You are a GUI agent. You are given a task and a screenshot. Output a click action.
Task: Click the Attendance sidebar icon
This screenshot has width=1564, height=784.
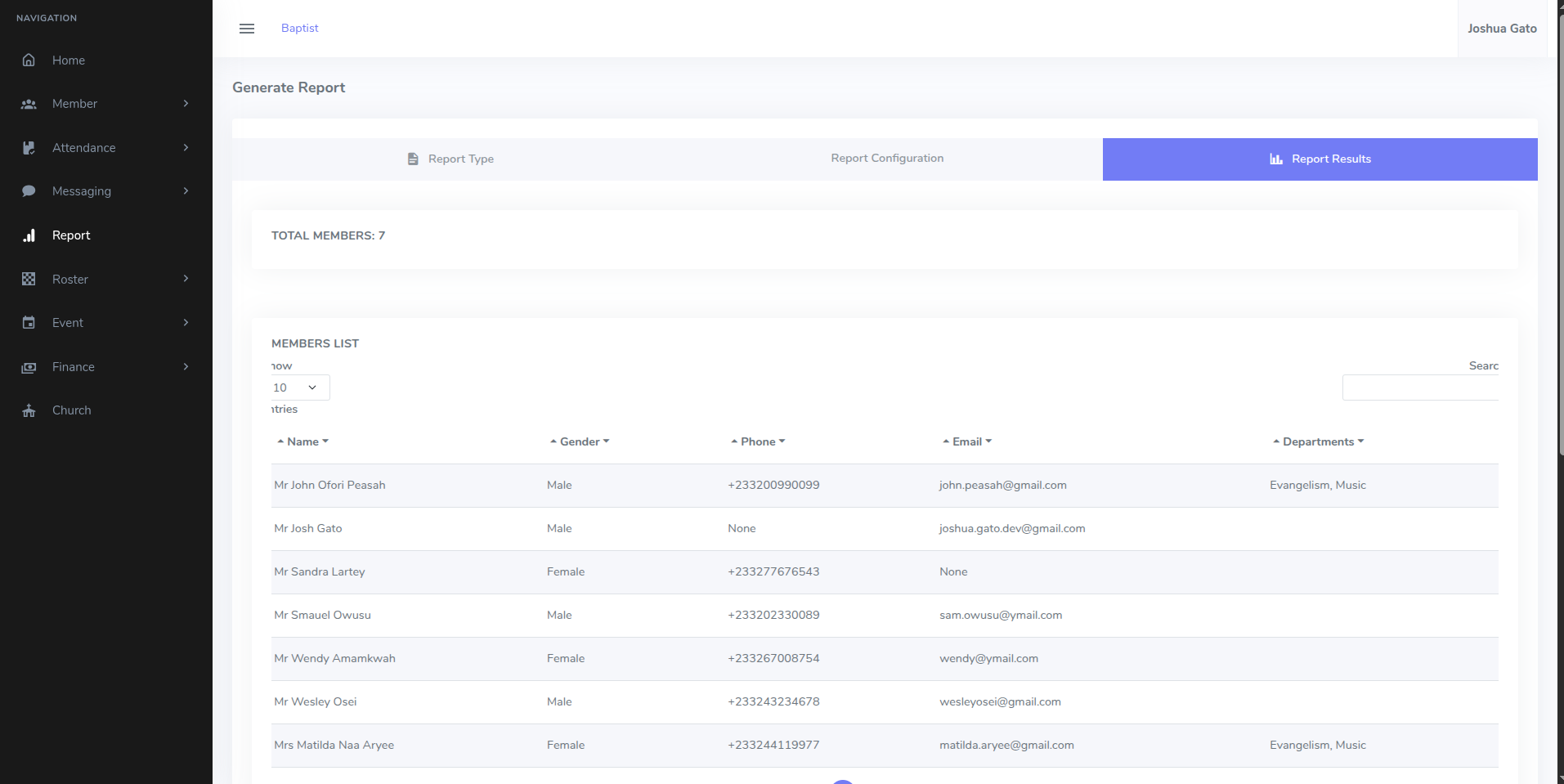coord(29,148)
